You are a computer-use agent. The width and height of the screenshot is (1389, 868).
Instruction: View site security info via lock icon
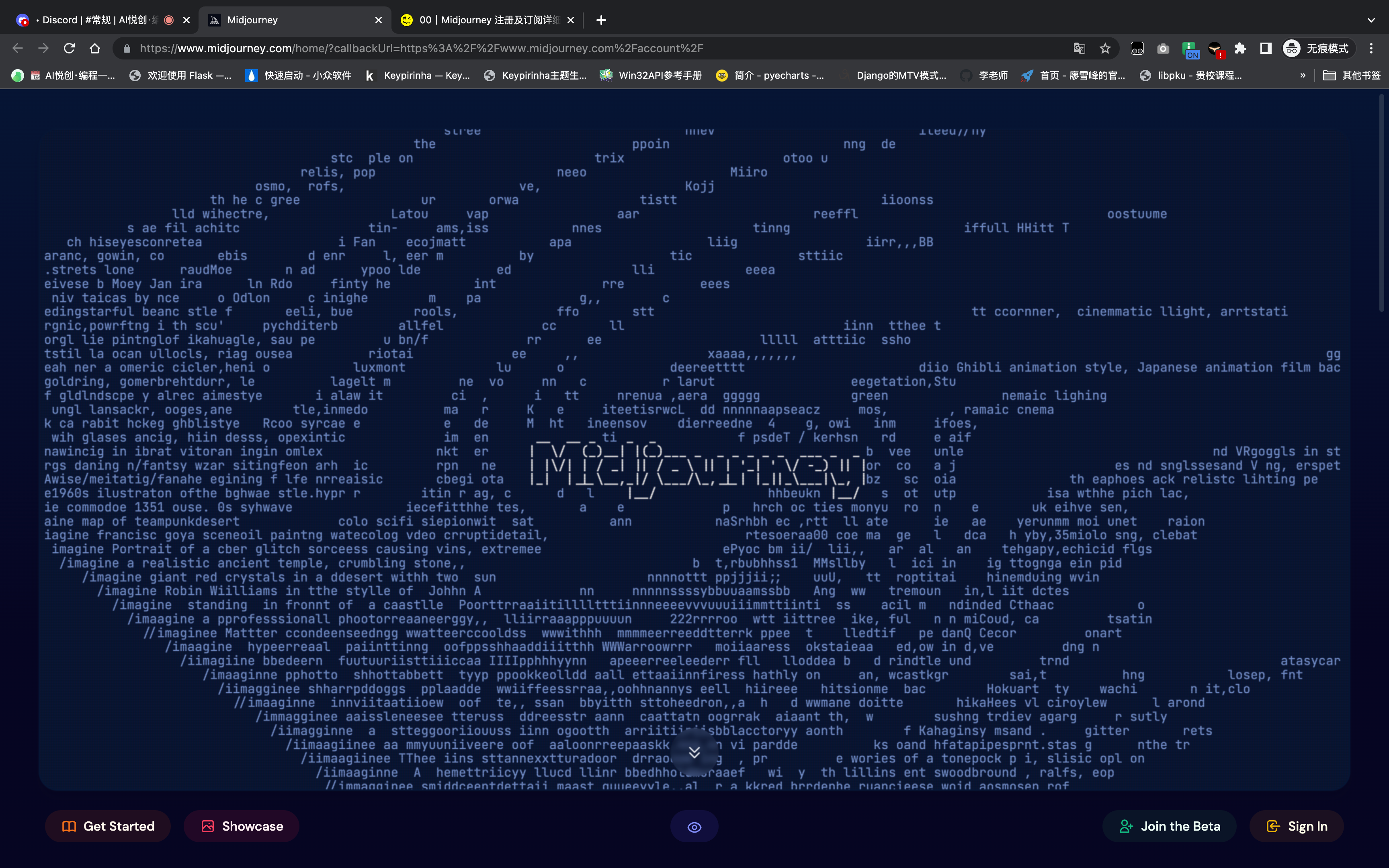[127, 48]
